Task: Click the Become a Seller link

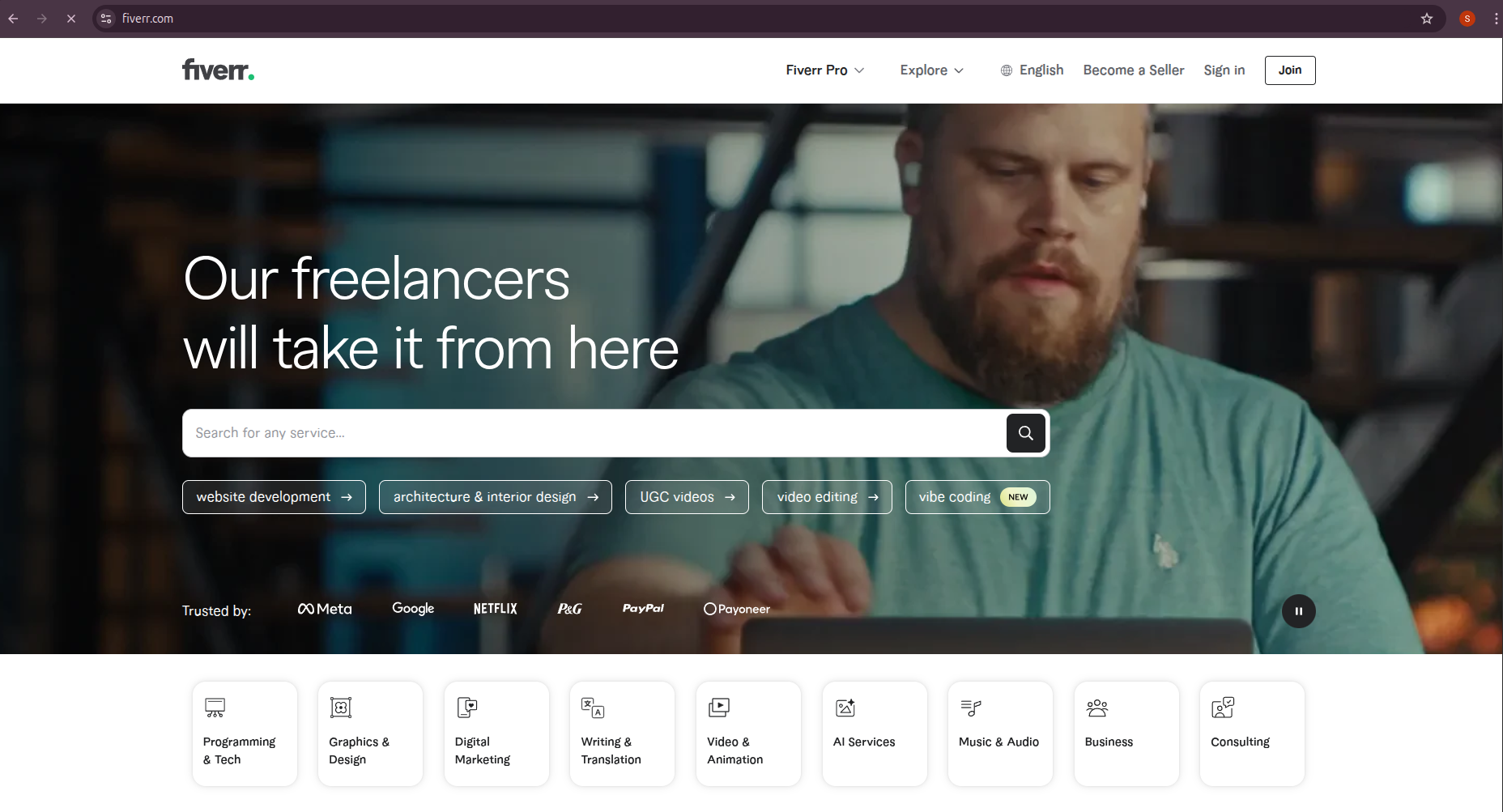Action: [1133, 70]
